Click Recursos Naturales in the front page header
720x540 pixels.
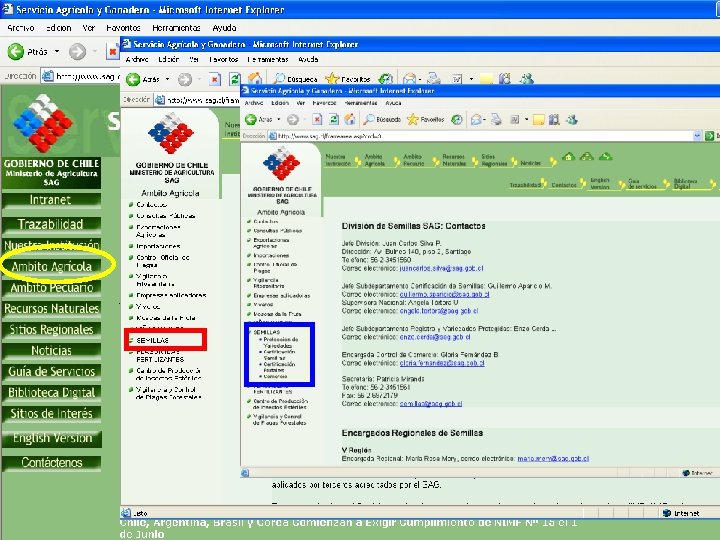454,160
